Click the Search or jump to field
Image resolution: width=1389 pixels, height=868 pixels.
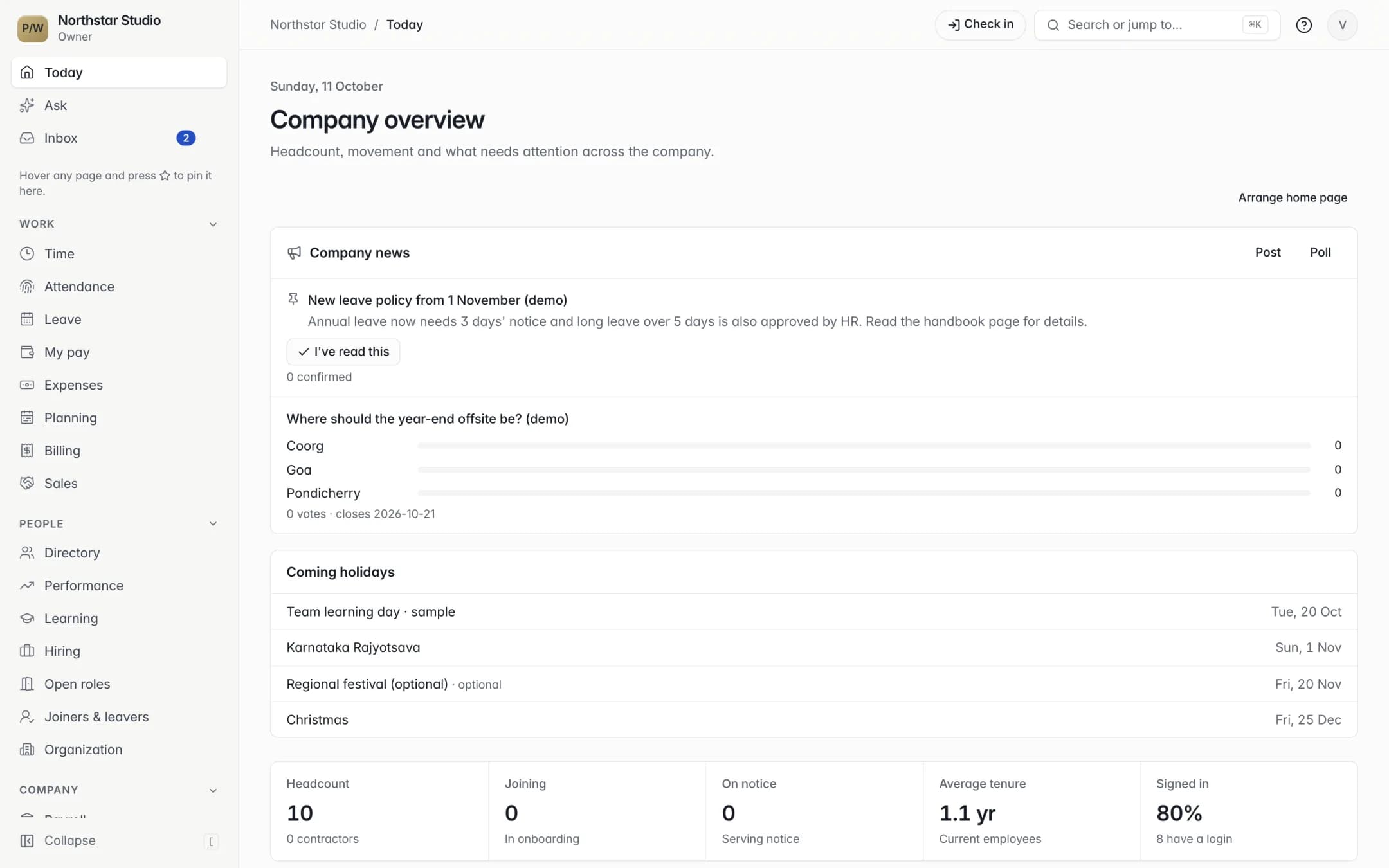tap(1157, 25)
